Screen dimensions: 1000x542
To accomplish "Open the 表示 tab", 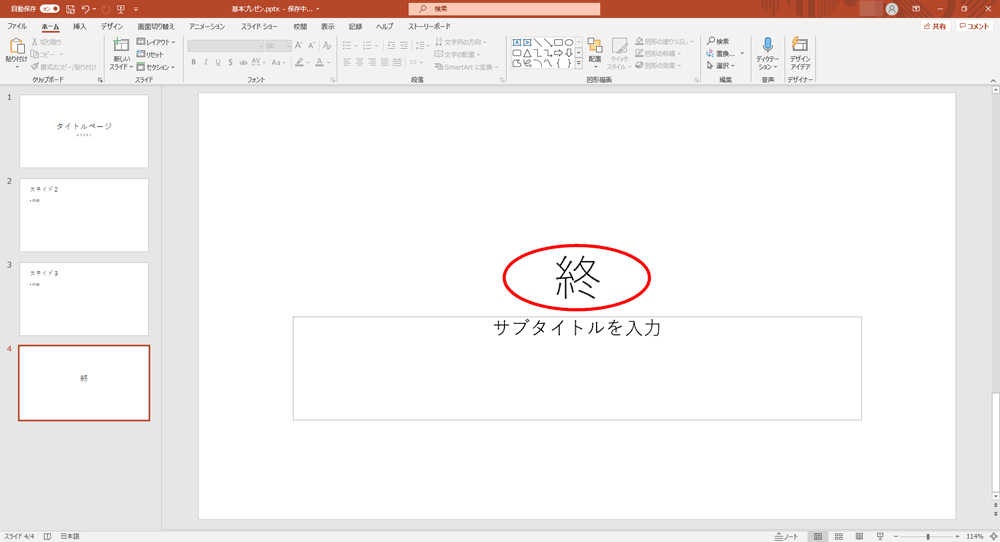I will (327, 27).
